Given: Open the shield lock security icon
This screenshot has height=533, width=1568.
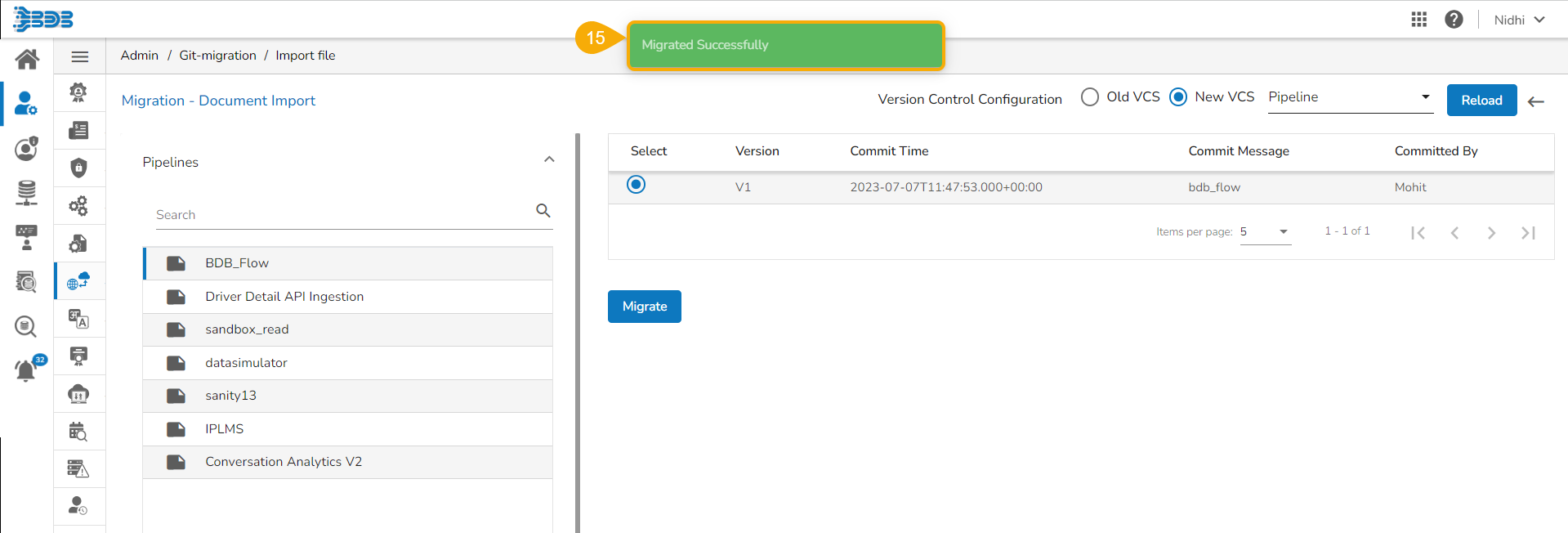Looking at the screenshot, I should click(x=78, y=168).
